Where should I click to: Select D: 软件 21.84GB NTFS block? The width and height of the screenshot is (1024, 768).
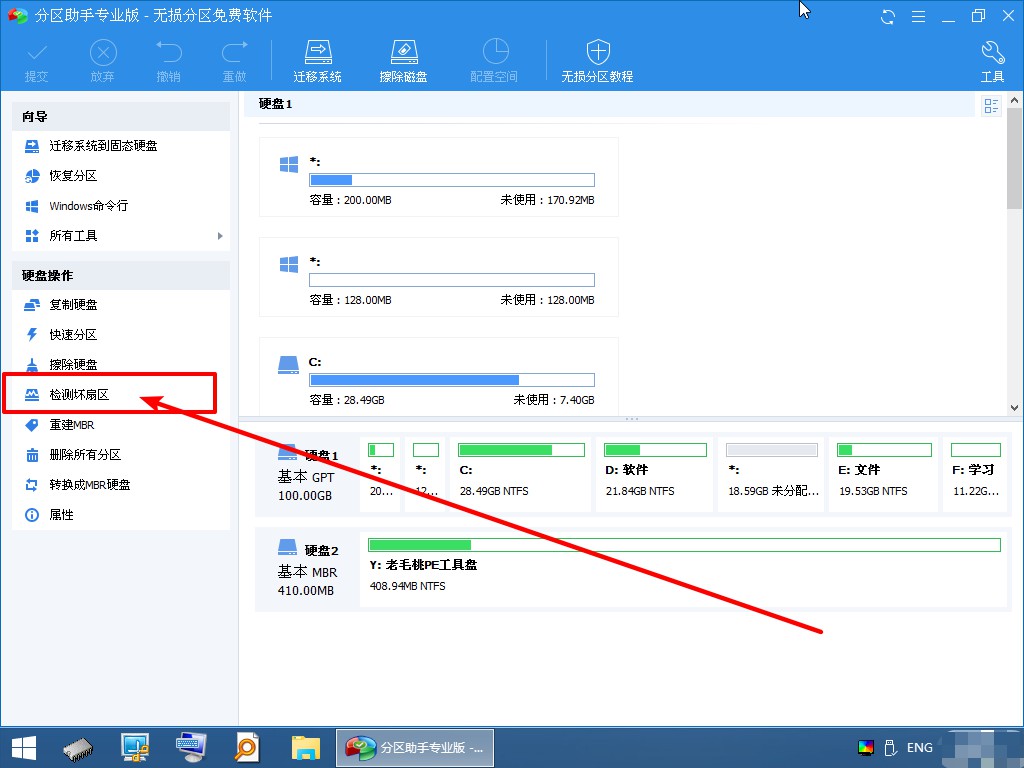coord(654,474)
